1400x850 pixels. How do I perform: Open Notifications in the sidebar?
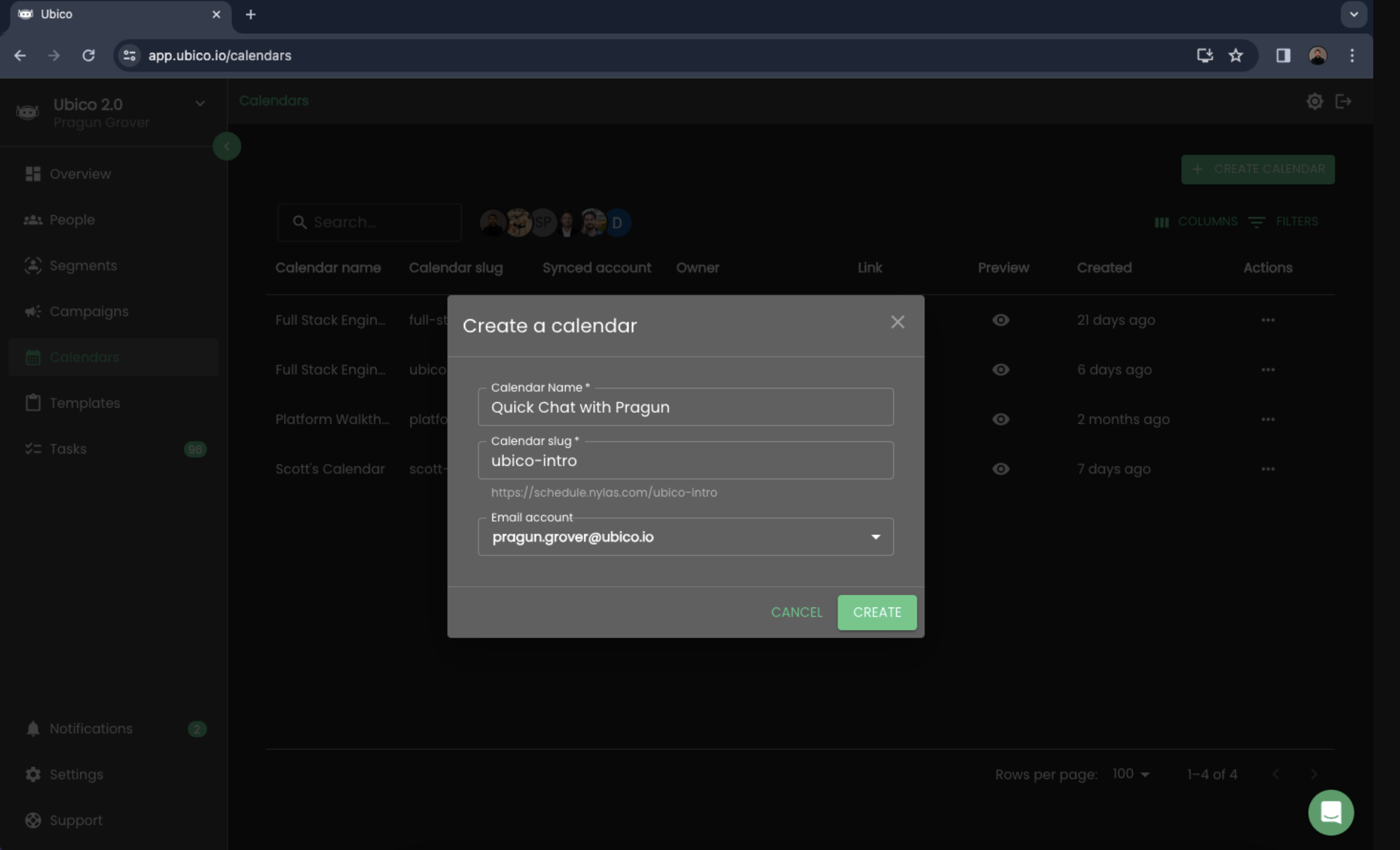pyautogui.click(x=113, y=728)
